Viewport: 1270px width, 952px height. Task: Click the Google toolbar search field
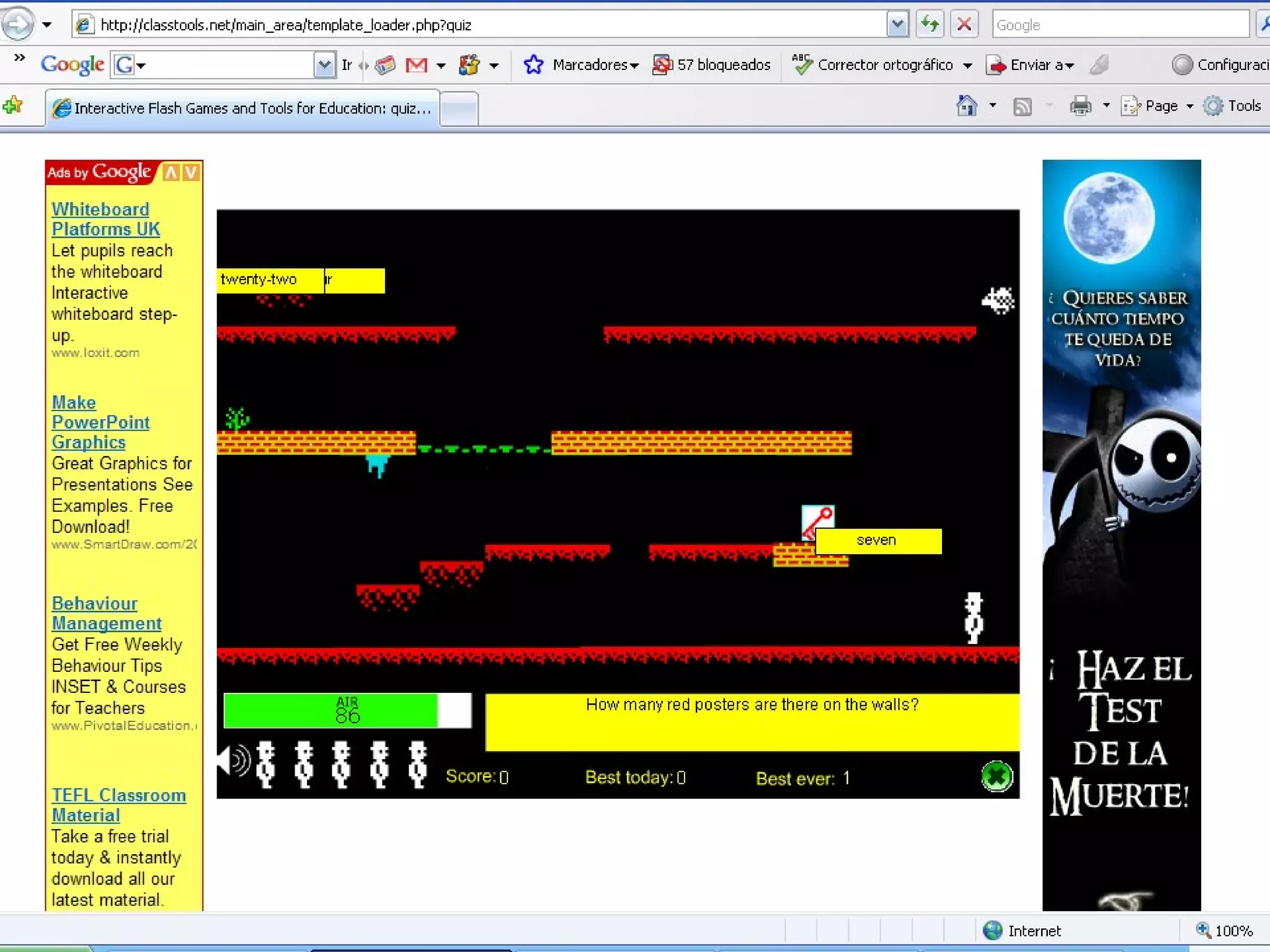(x=229, y=64)
